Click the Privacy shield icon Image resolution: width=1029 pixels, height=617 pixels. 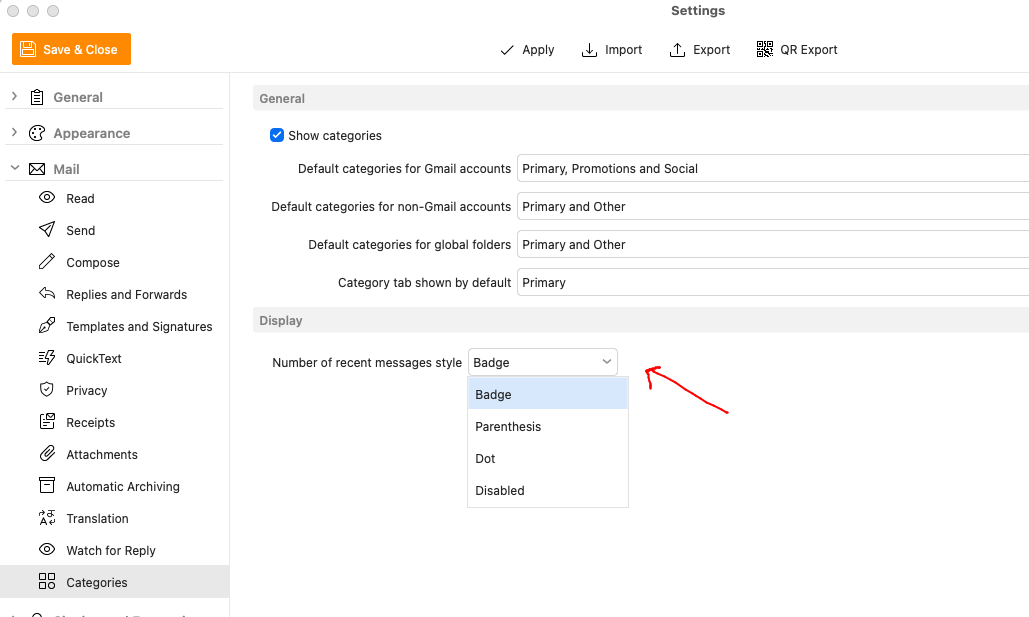[x=47, y=389]
